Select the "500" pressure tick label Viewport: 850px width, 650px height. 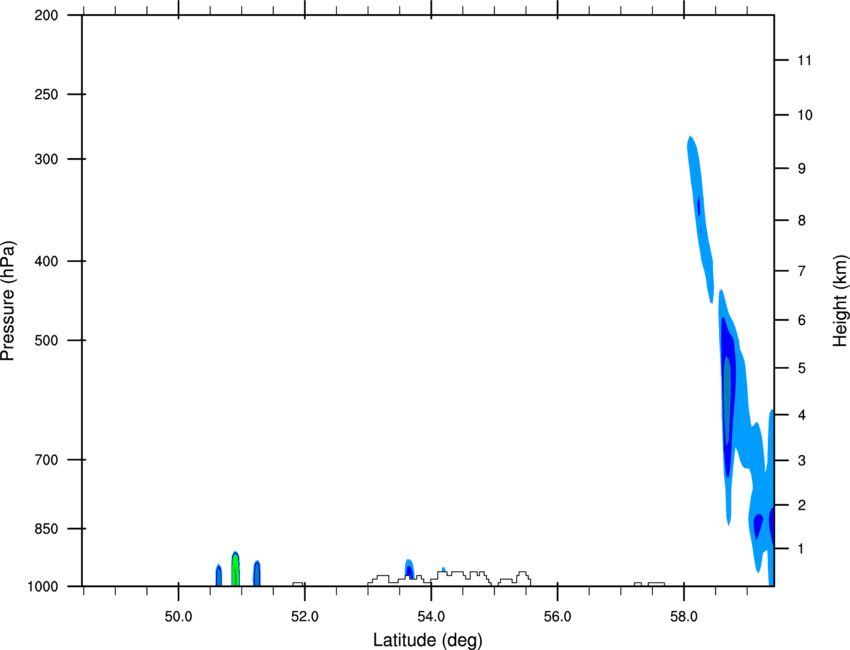click(x=46, y=341)
